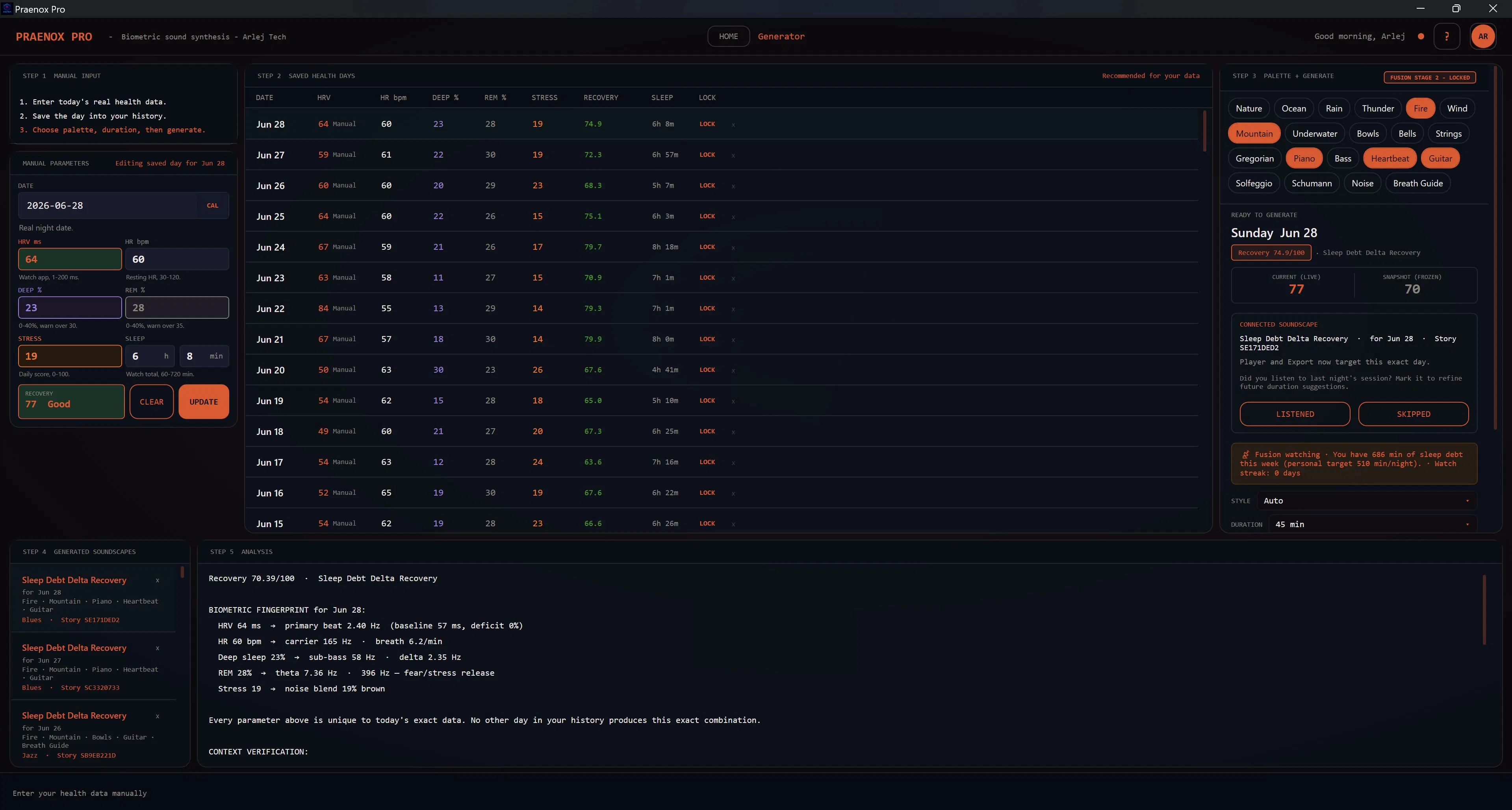Image resolution: width=1512 pixels, height=810 pixels.
Task: Click the 2026-06-28 date field
Action: (123, 205)
